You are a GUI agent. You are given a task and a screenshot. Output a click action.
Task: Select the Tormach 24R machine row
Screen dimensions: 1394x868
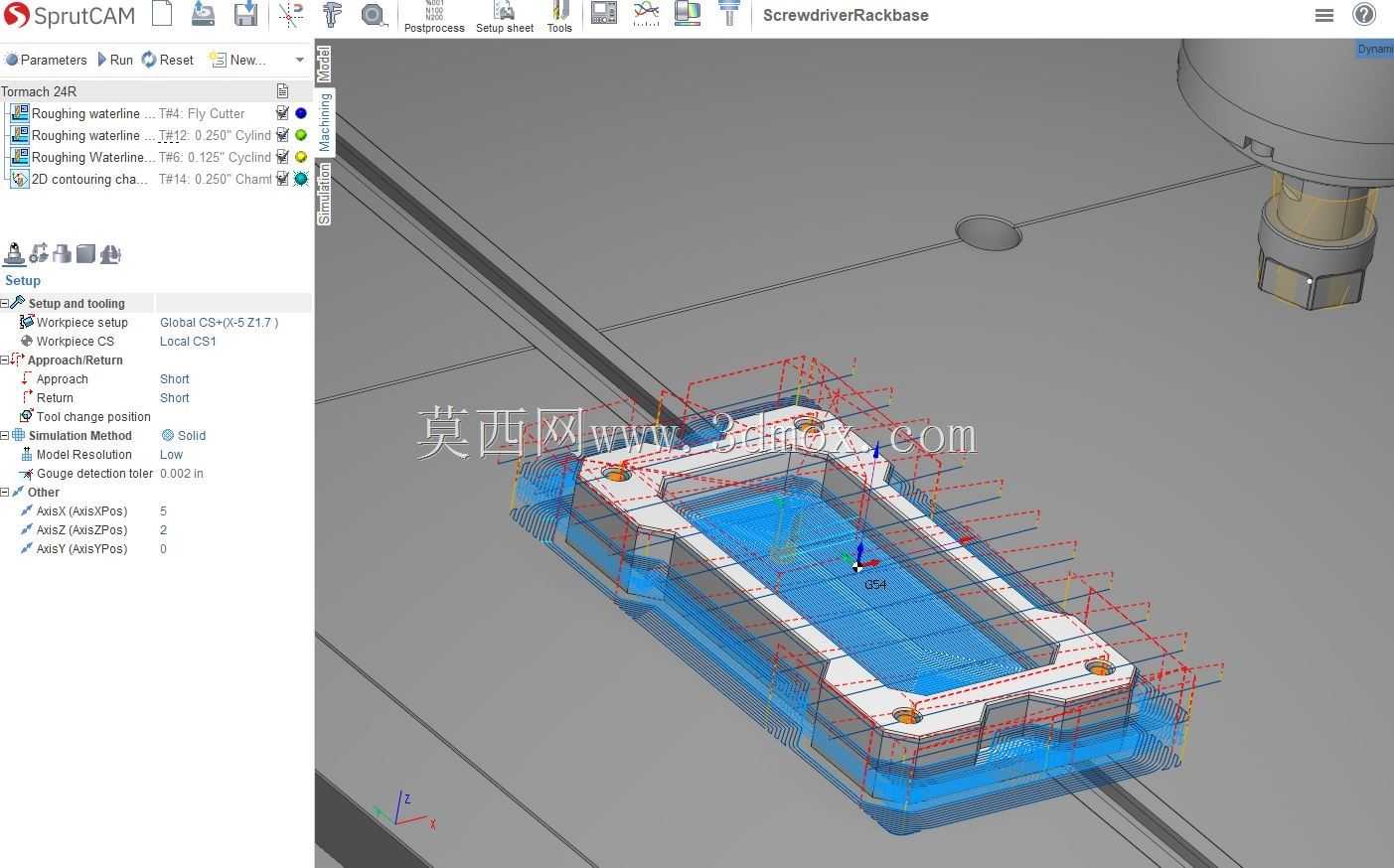[156, 90]
